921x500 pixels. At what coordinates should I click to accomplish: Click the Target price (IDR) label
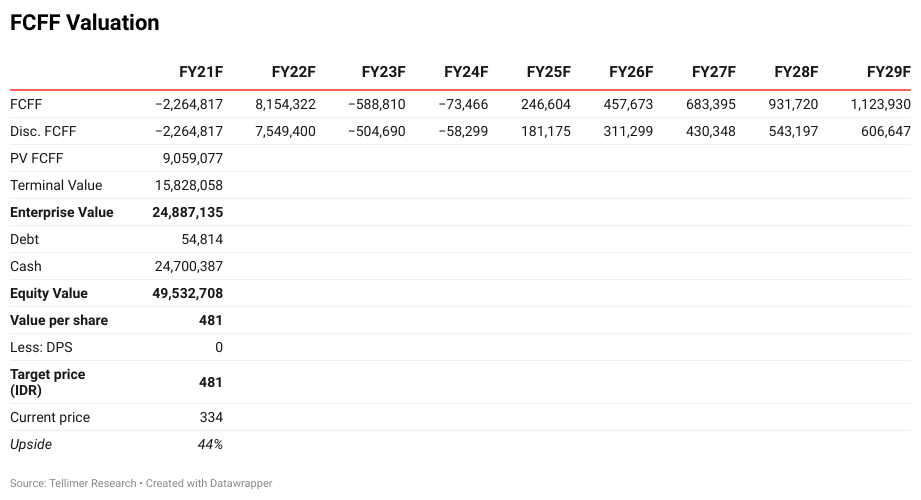[48, 382]
